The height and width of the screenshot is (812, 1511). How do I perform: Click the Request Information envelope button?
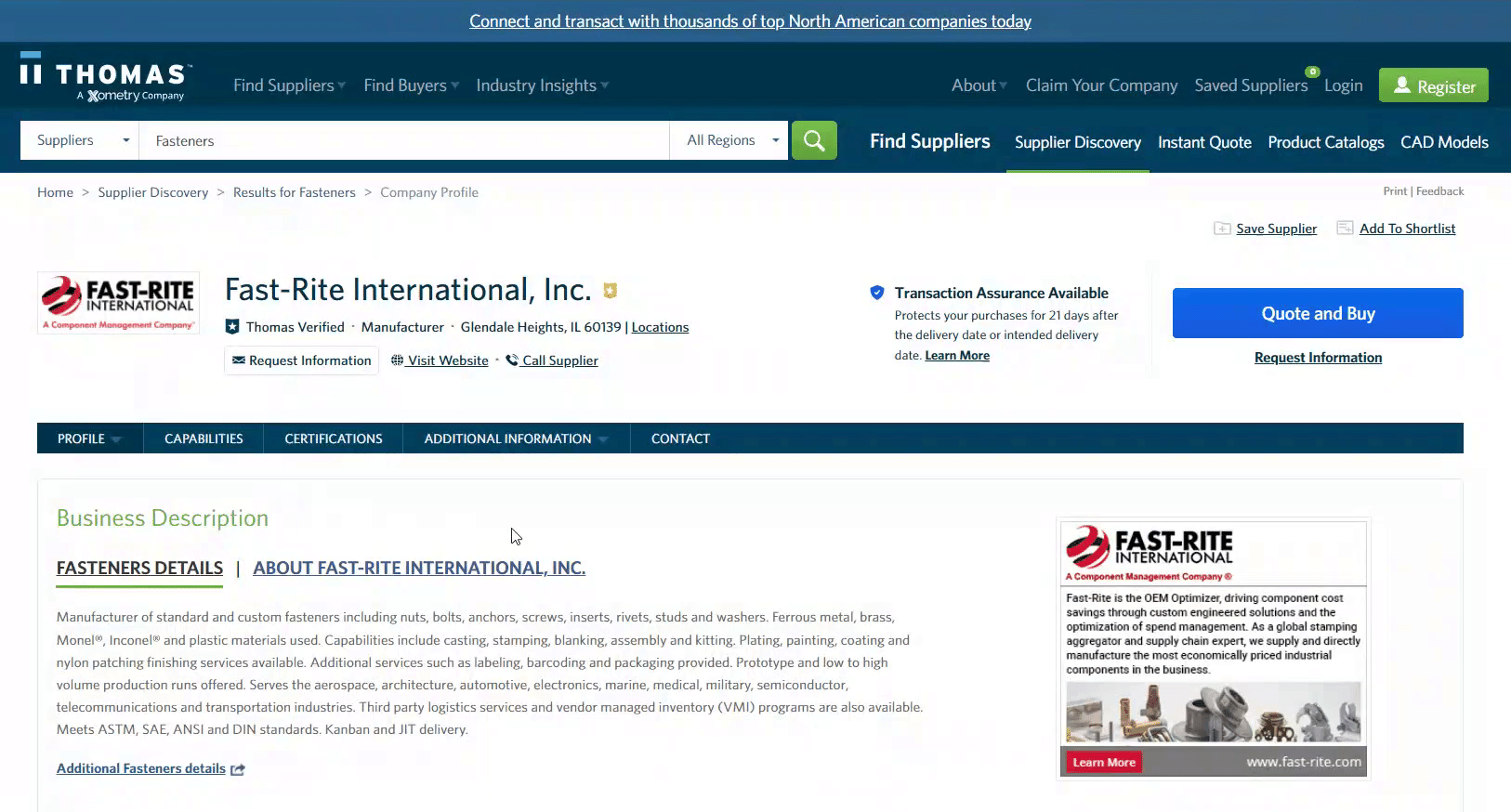click(301, 360)
